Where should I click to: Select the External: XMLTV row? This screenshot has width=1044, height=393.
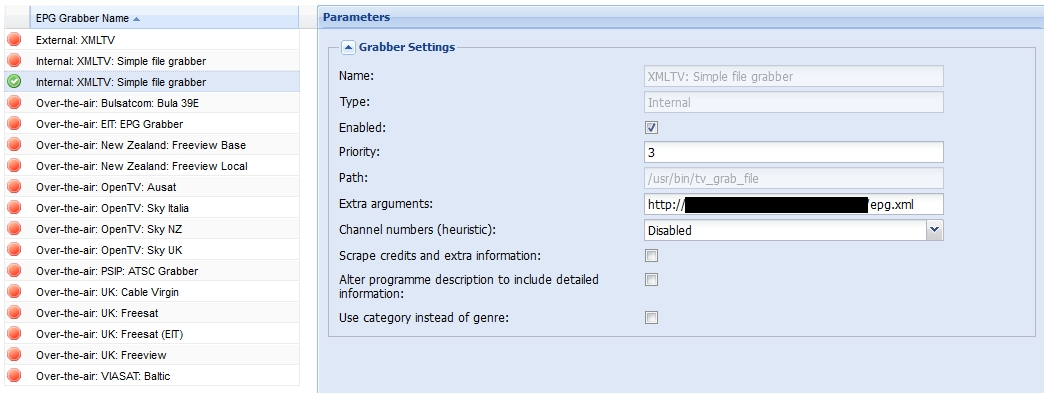pyautogui.click(x=152, y=40)
